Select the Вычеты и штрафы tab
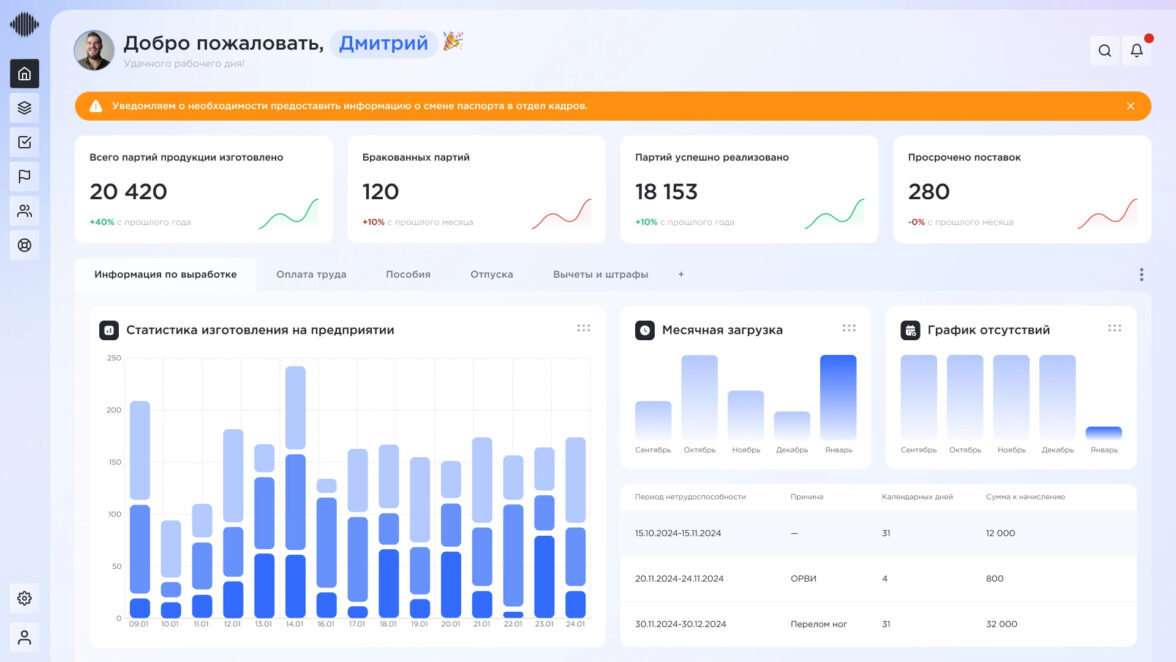1176x662 pixels. point(600,274)
